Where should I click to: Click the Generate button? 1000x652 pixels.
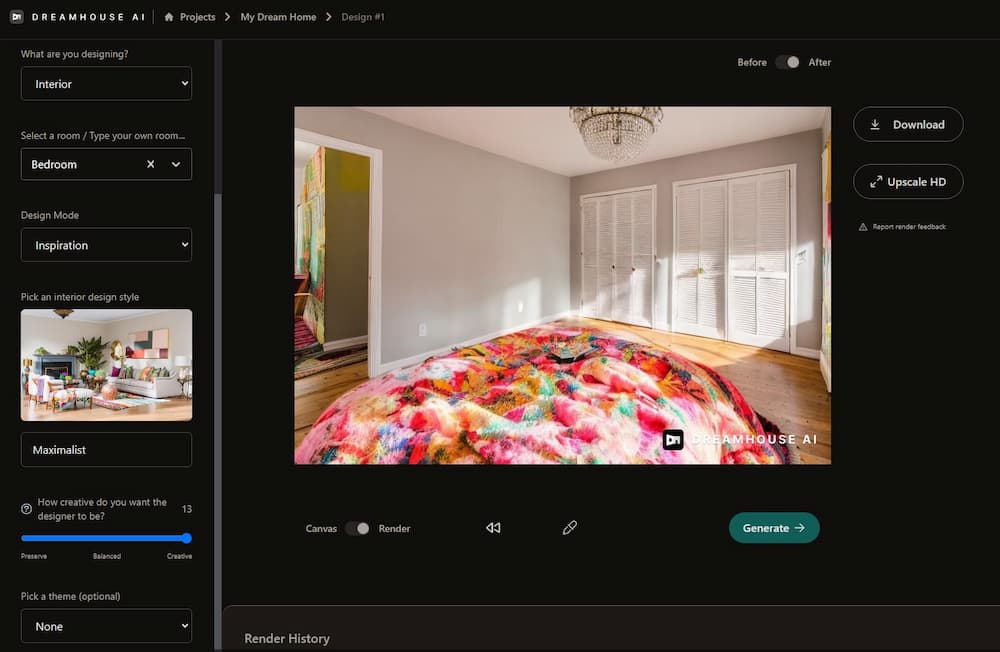pyautogui.click(x=774, y=527)
